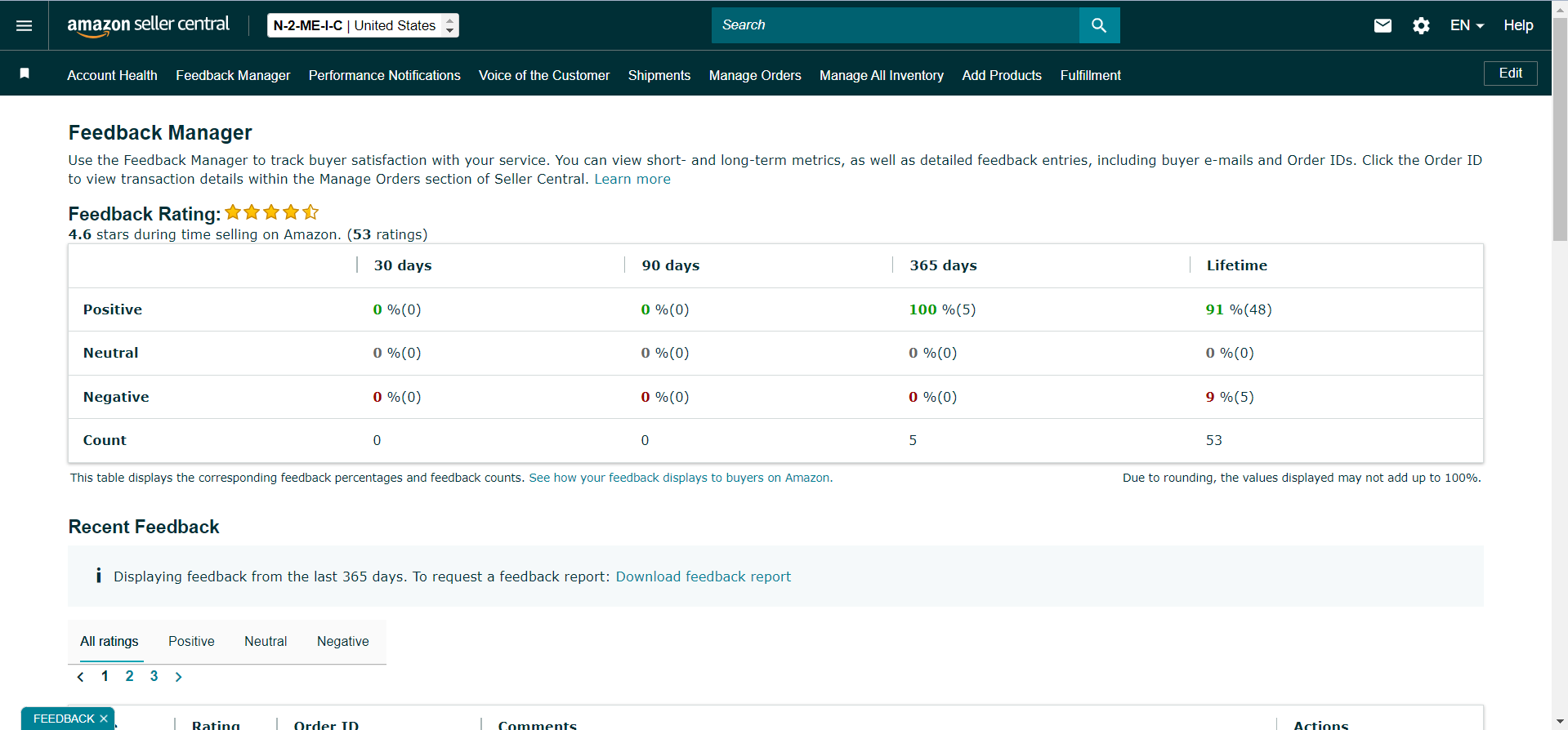
Task: Open Feedback Manager menu item
Action: tap(233, 75)
